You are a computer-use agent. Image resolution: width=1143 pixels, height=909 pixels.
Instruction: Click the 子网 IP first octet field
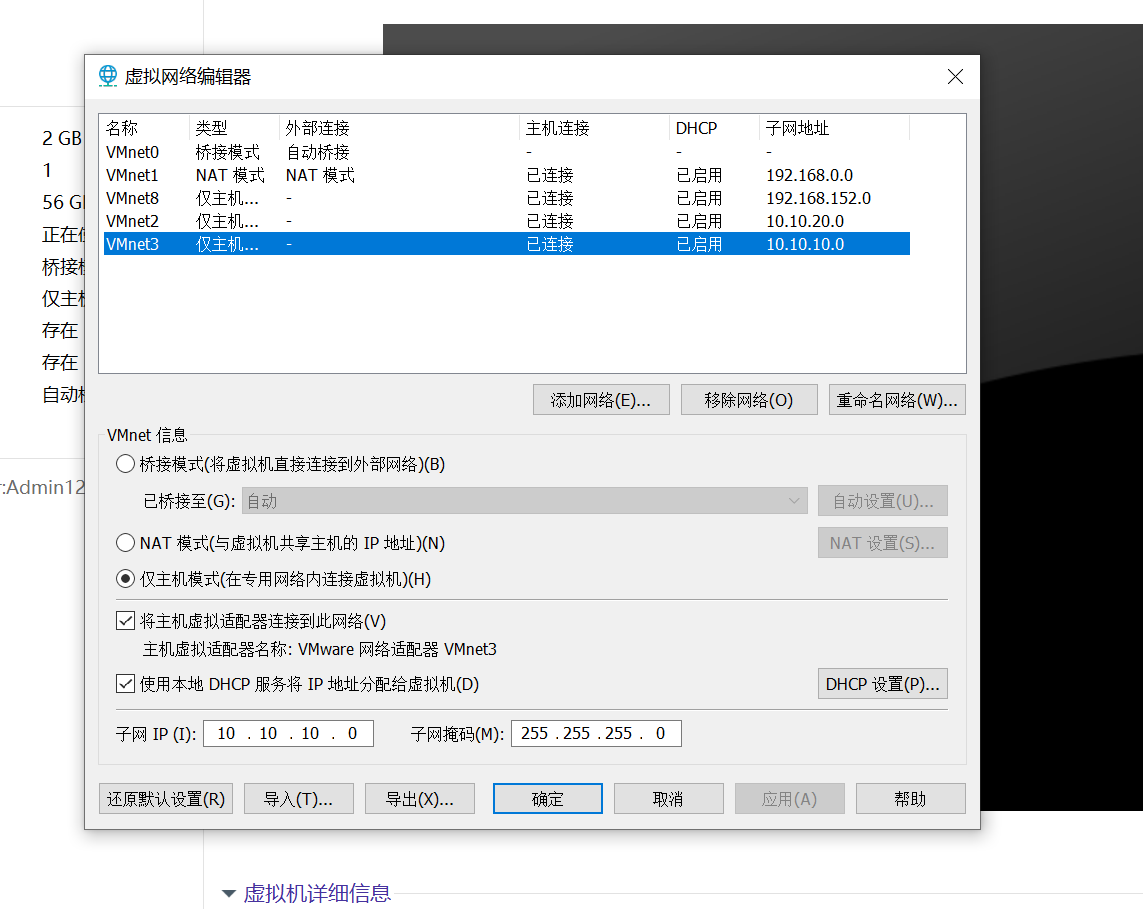(x=226, y=733)
